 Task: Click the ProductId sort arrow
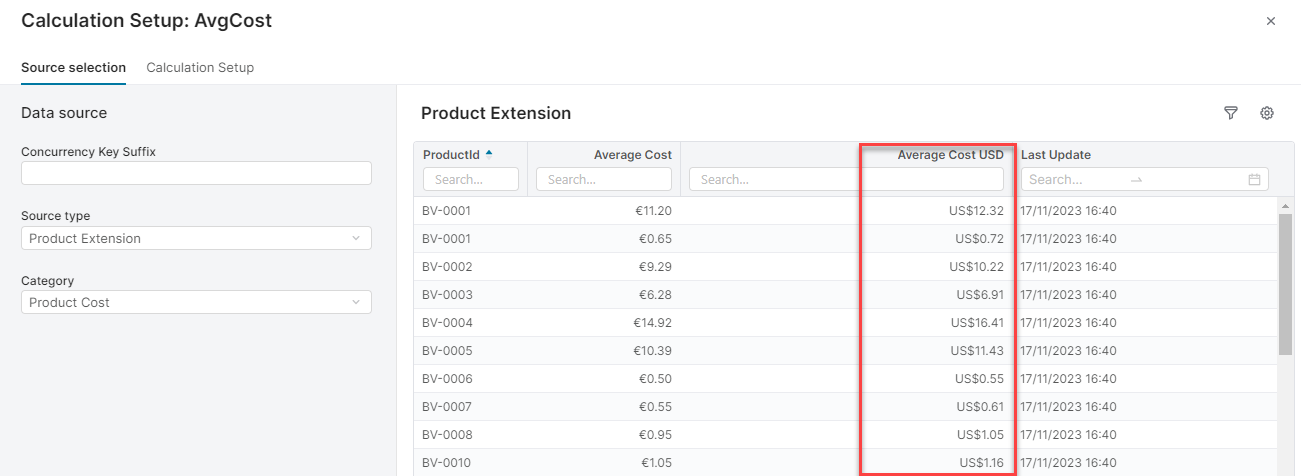tap(489, 154)
